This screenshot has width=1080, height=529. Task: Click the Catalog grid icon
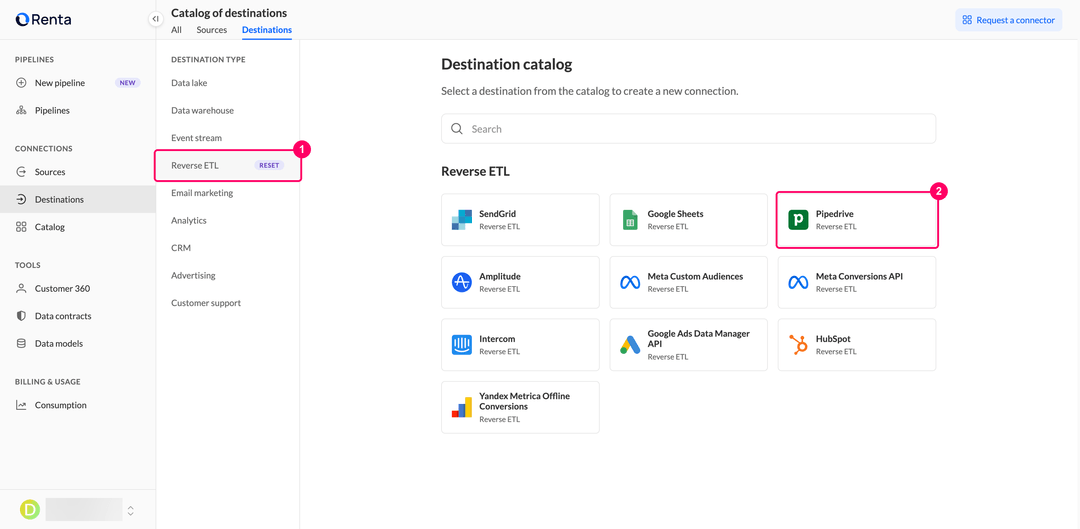coord(21,227)
